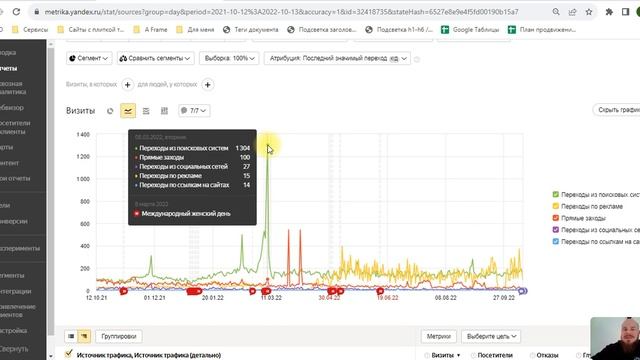Open Google Таблицы bookmark
Screen dimensions: 640x360
point(470,29)
